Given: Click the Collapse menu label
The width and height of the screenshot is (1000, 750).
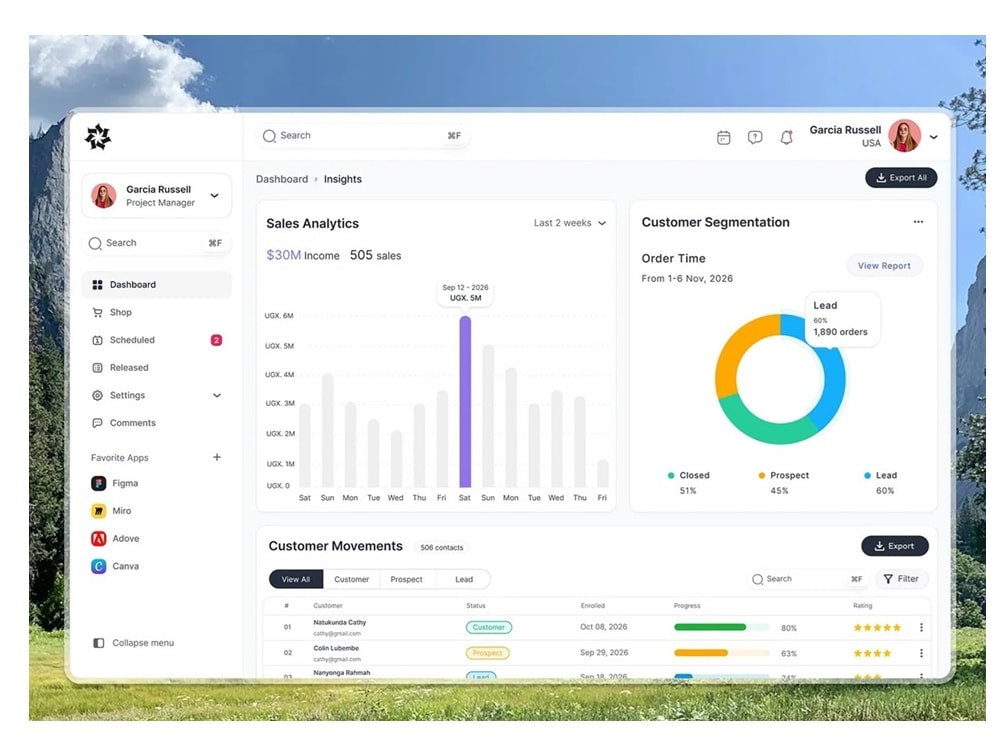Looking at the screenshot, I should click(143, 643).
